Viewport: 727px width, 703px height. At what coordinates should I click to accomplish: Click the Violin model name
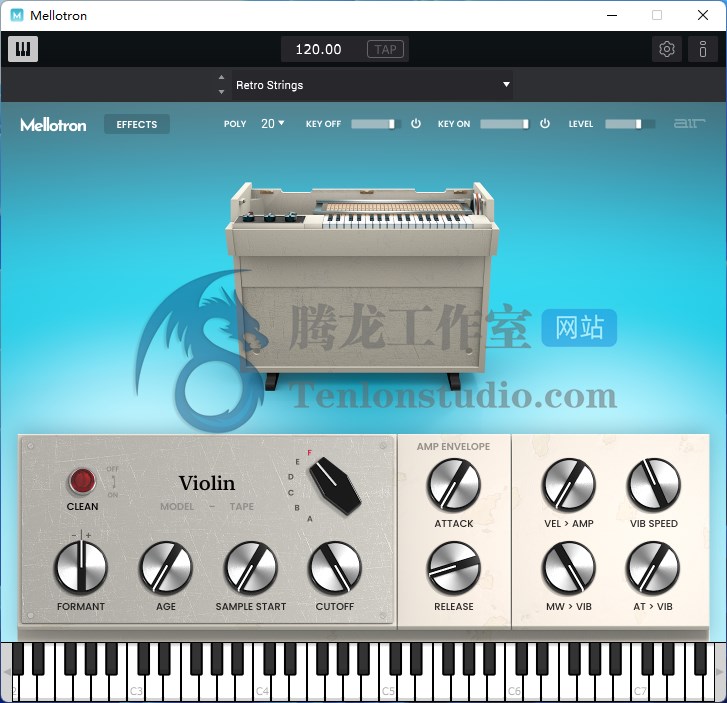coord(207,483)
